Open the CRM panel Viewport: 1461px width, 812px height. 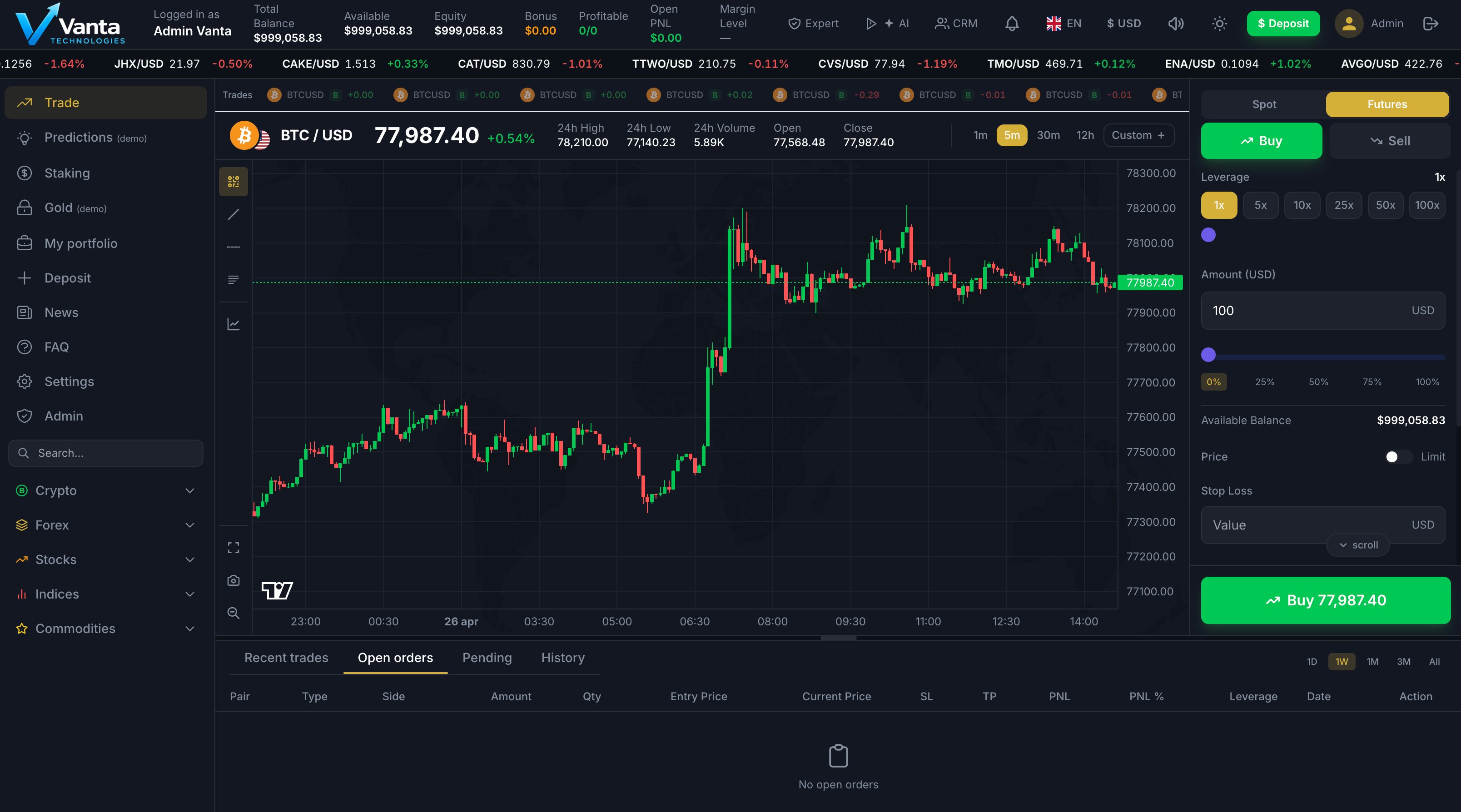(956, 23)
